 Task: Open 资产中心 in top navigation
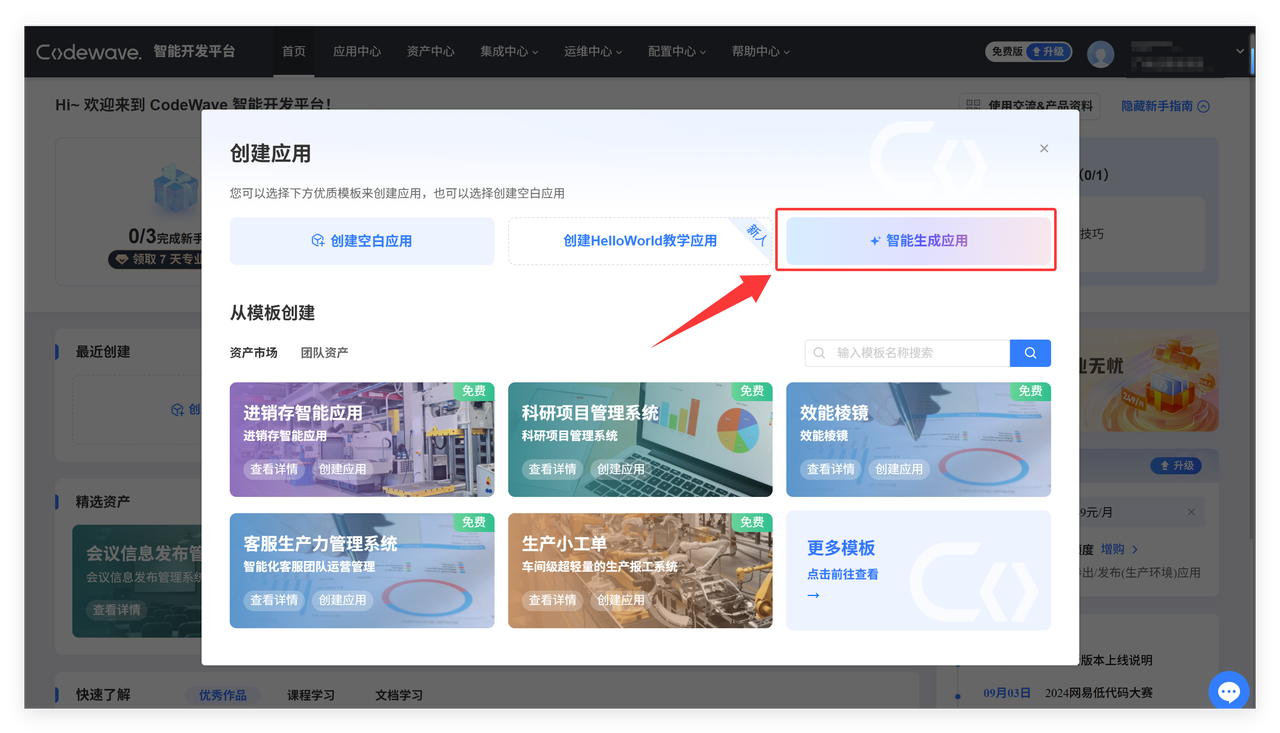pos(431,52)
